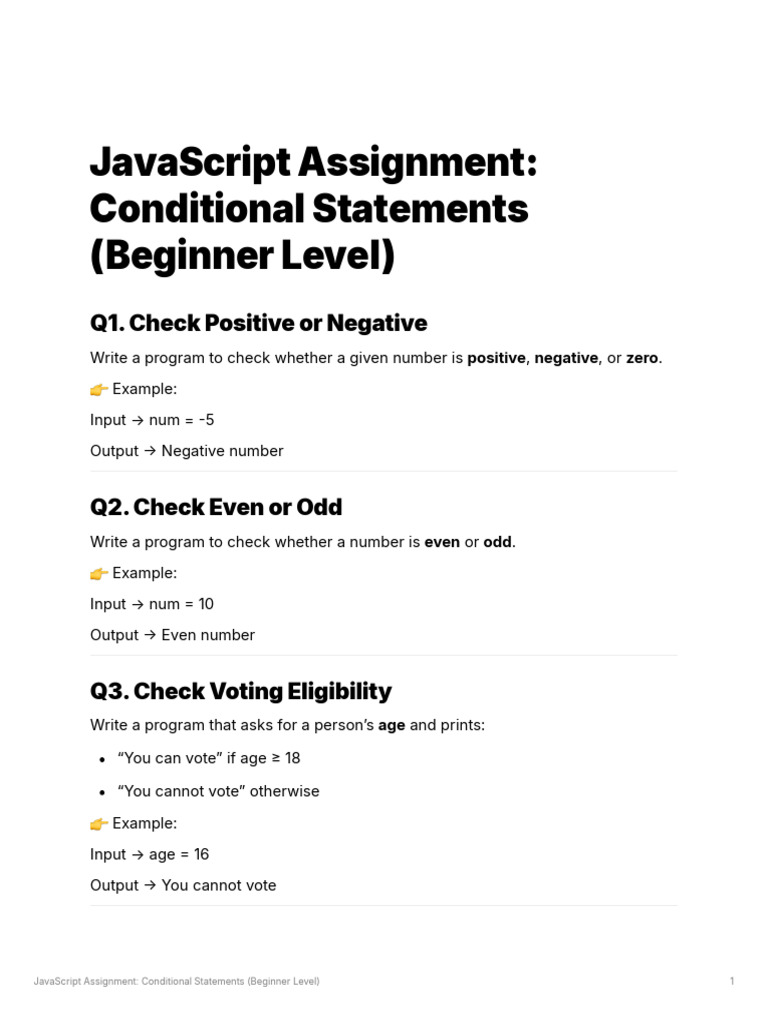Click the 'Input → age = 16' line
The width and height of the screenshot is (768, 1024).
[x=150, y=854]
